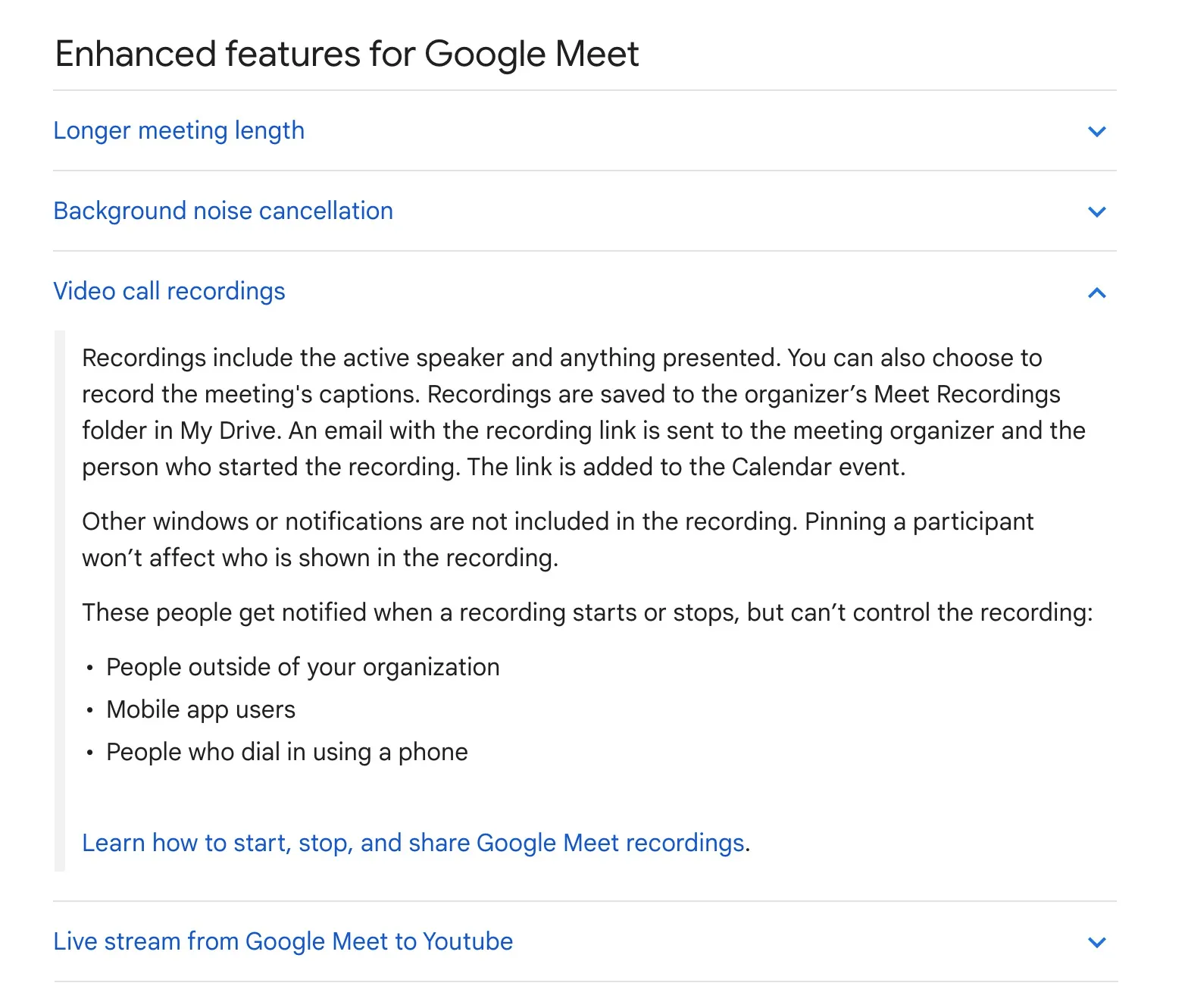
Task: Click the chevron for Live stream section
Action: [1096, 943]
